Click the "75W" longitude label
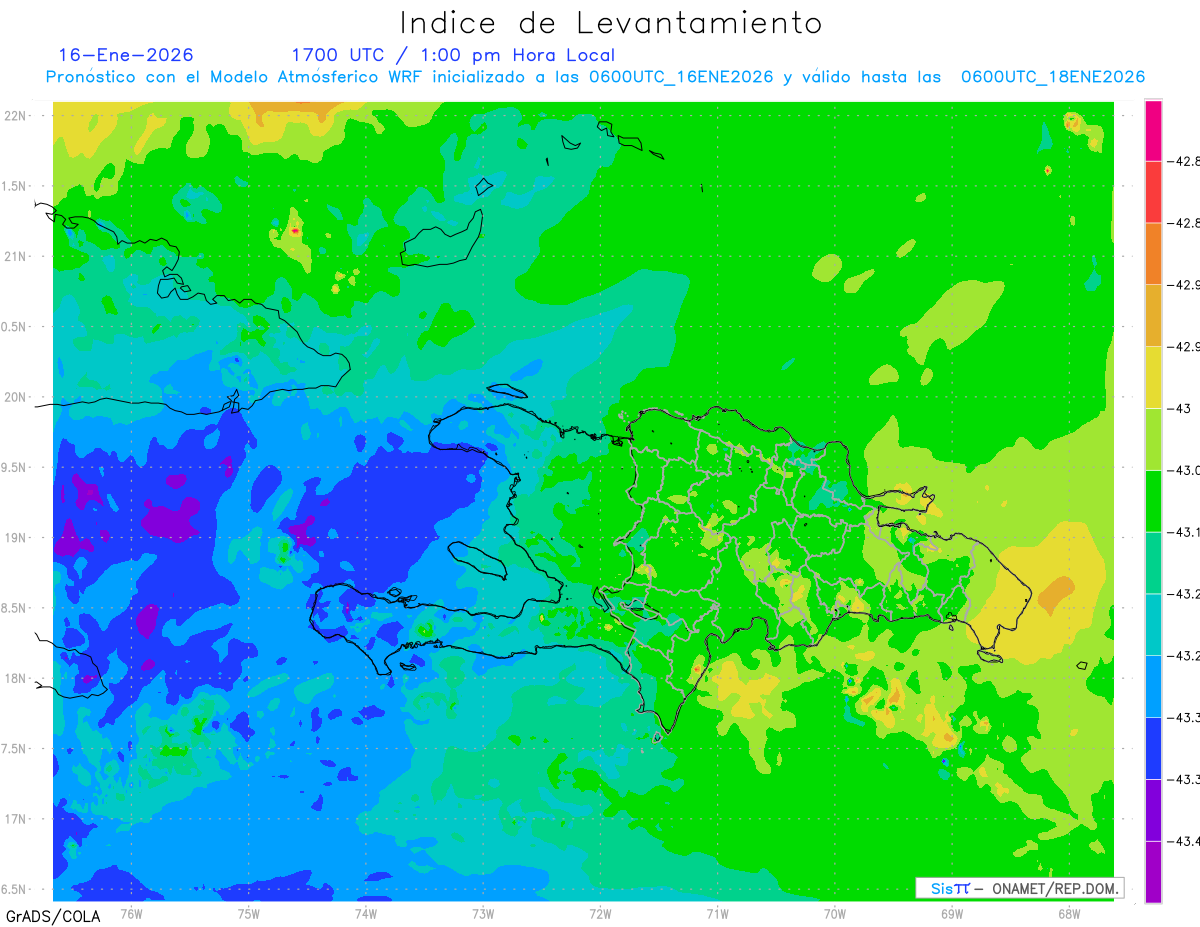The width and height of the screenshot is (1200, 927). tap(248, 913)
